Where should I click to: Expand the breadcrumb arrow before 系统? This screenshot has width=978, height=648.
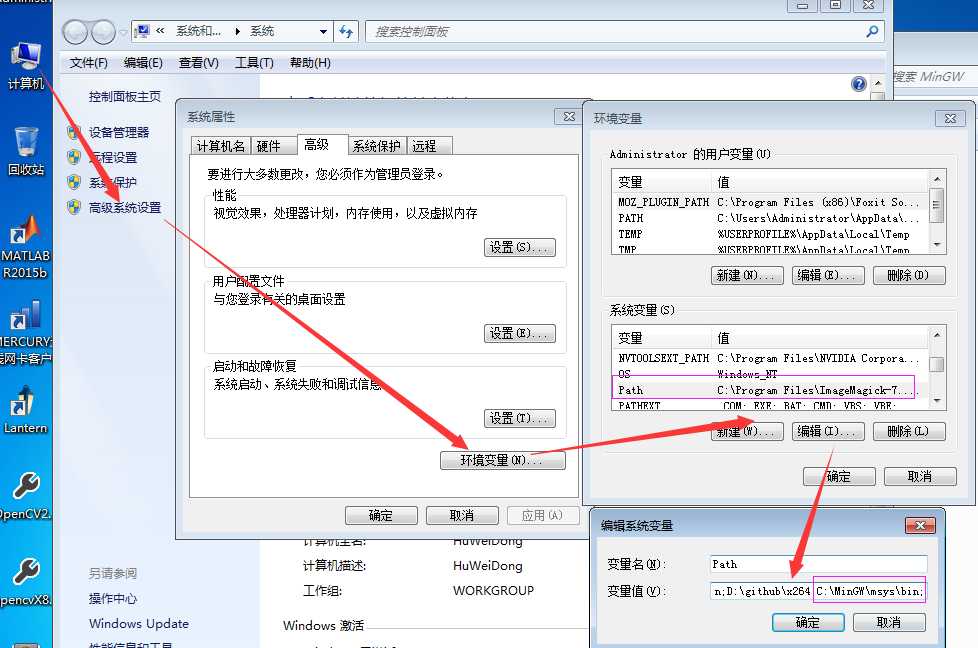click(238, 31)
